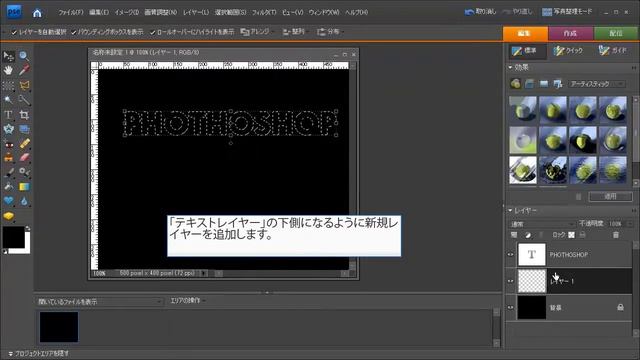The image size is (640, 360).
Task: Select the Cookie Cutter star tool
Action: [x=9, y=129]
